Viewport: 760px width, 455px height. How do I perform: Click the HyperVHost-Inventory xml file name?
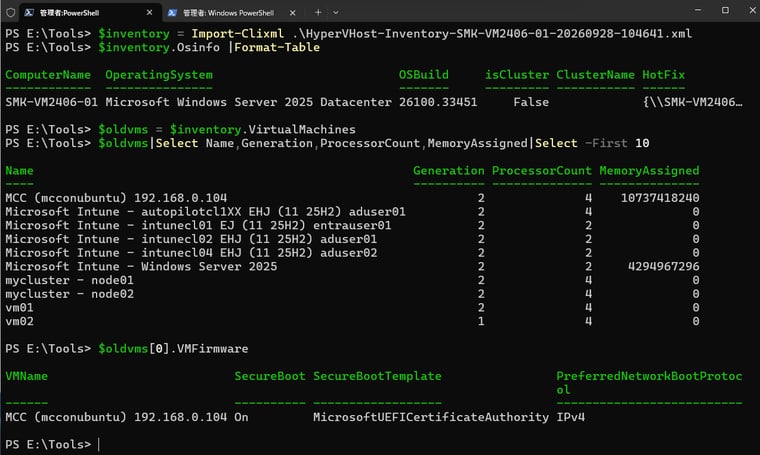coord(492,33)
